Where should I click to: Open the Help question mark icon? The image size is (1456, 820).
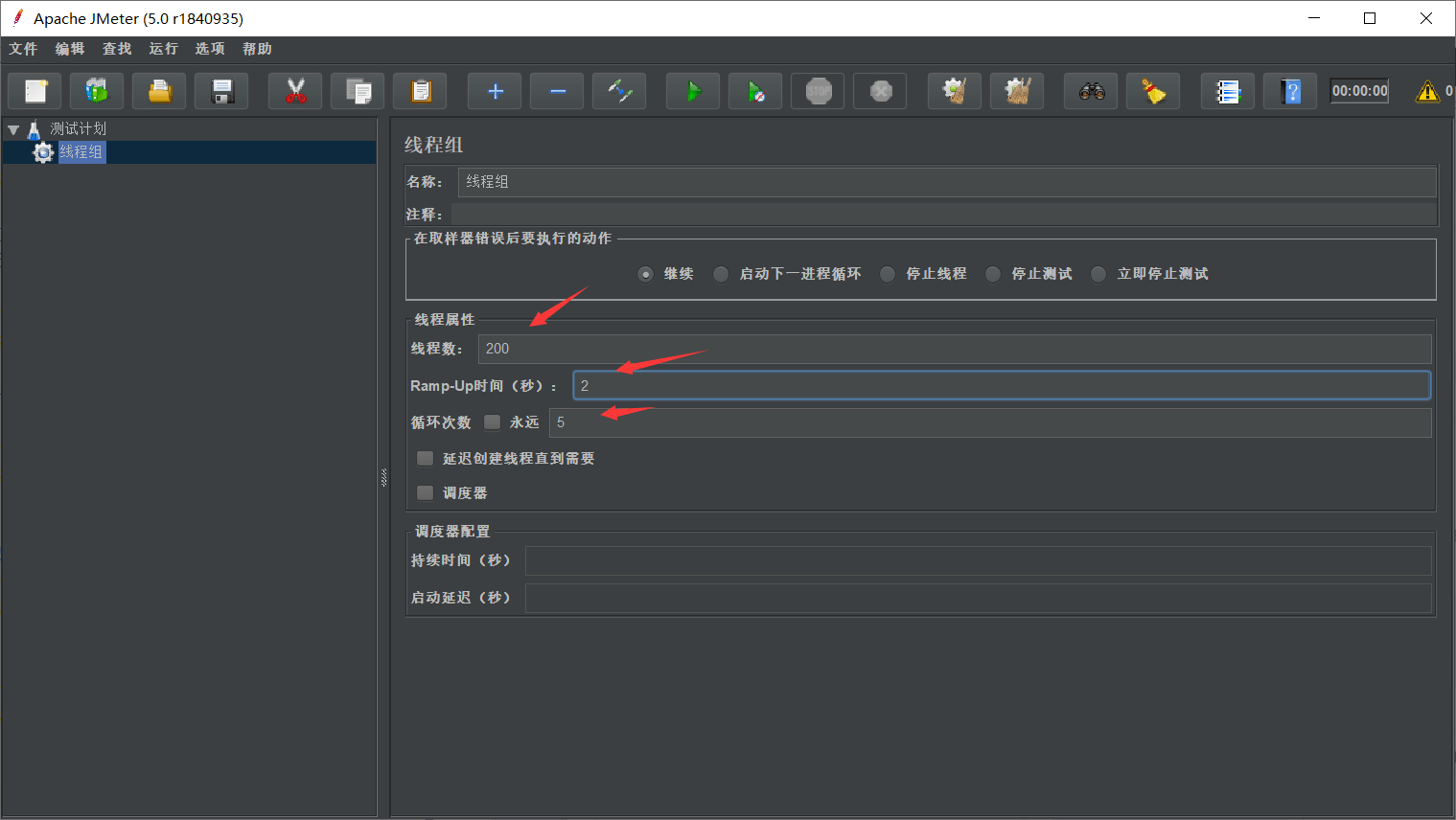[x=1290, y=91]
